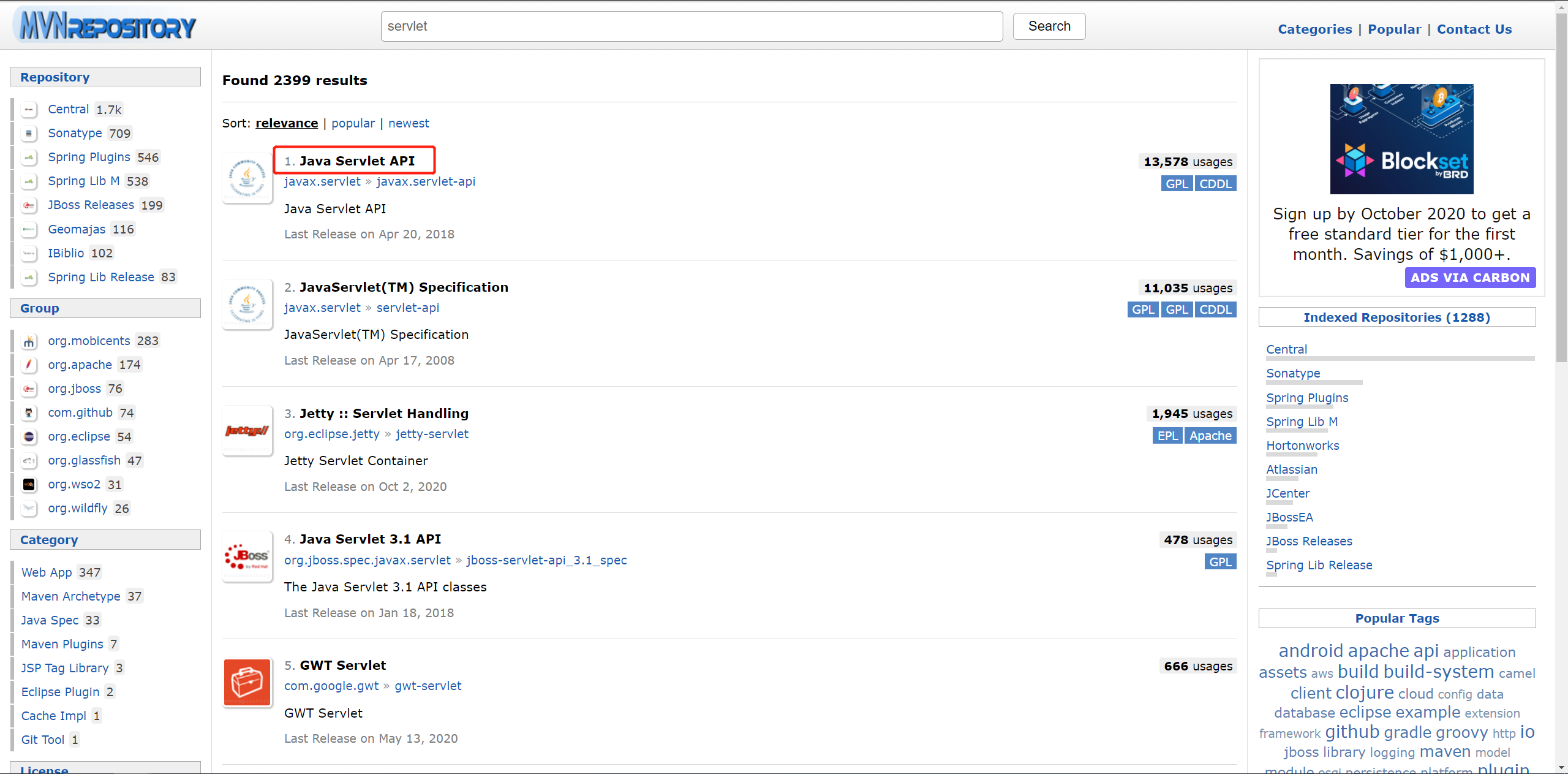The image size is (1568, 774).
Task: Open the Categories menu link
Action: tap(1314, 29)
